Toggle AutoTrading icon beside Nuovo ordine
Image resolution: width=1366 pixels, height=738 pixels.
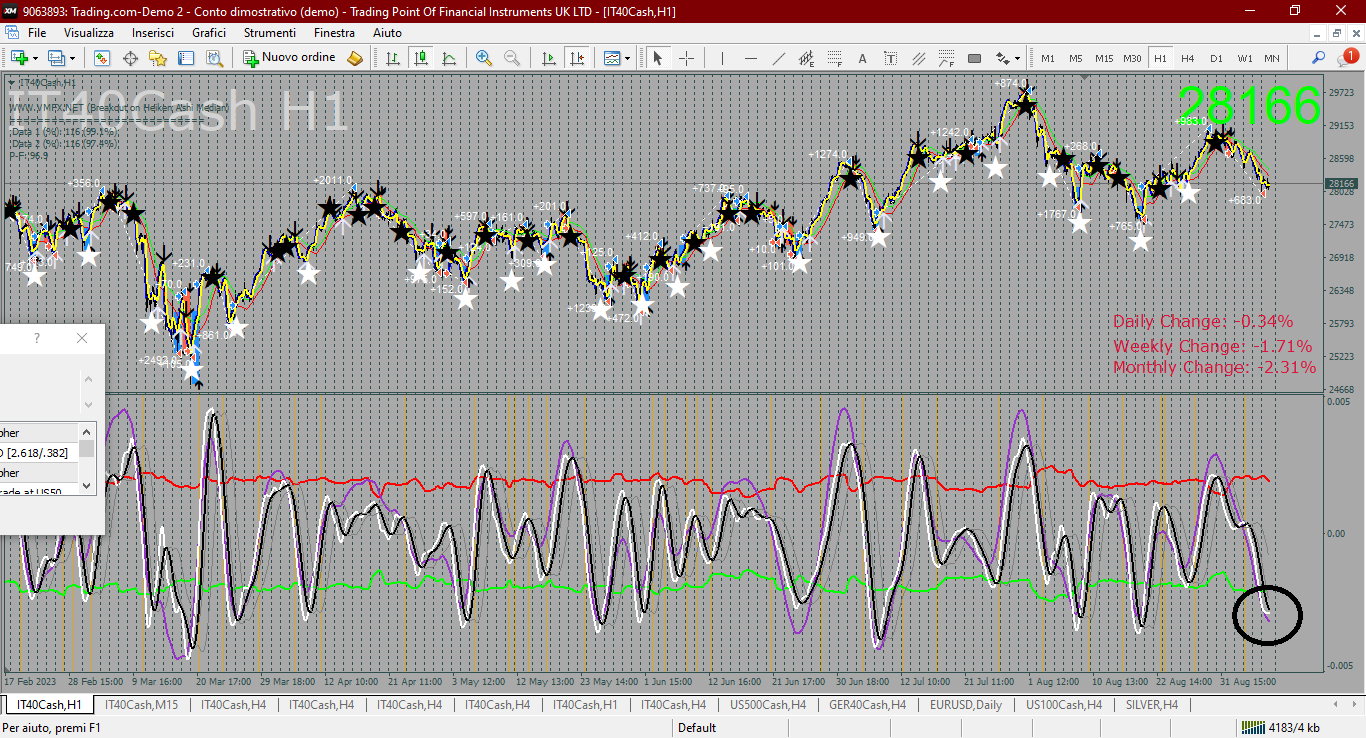coord(355,58)
